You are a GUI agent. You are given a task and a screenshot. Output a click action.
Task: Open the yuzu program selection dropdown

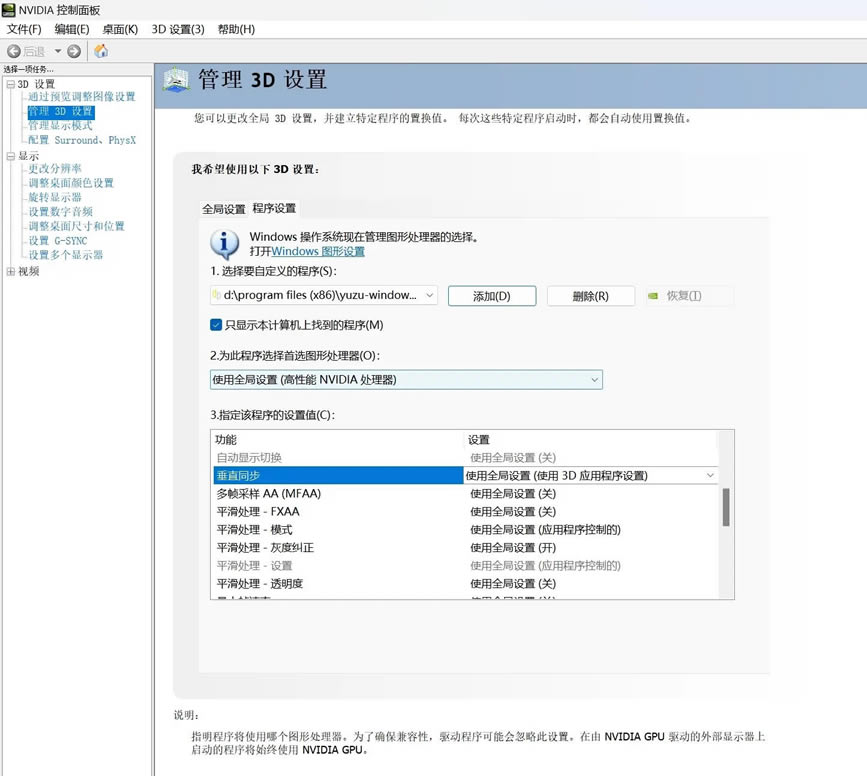coord(429,296)
